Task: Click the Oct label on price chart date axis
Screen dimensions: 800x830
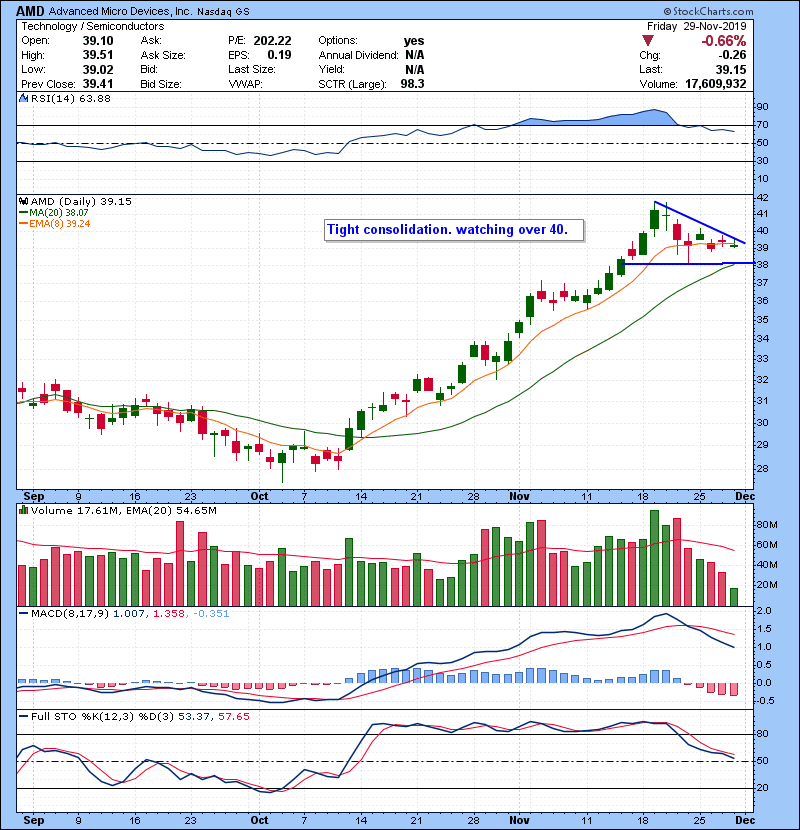Action: click(259, 497)
